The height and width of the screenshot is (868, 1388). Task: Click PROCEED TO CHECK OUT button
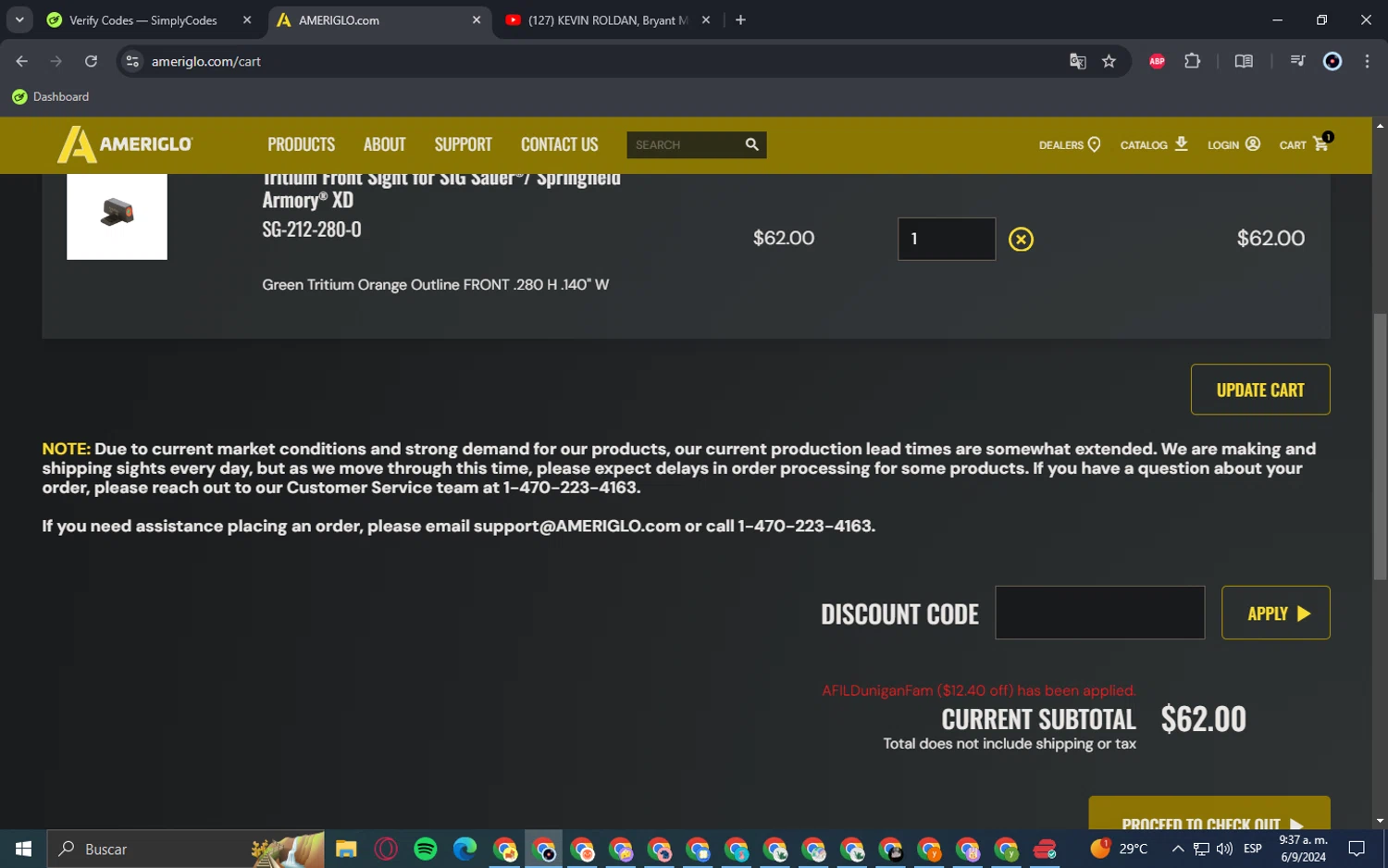(x=1209, y=814)
